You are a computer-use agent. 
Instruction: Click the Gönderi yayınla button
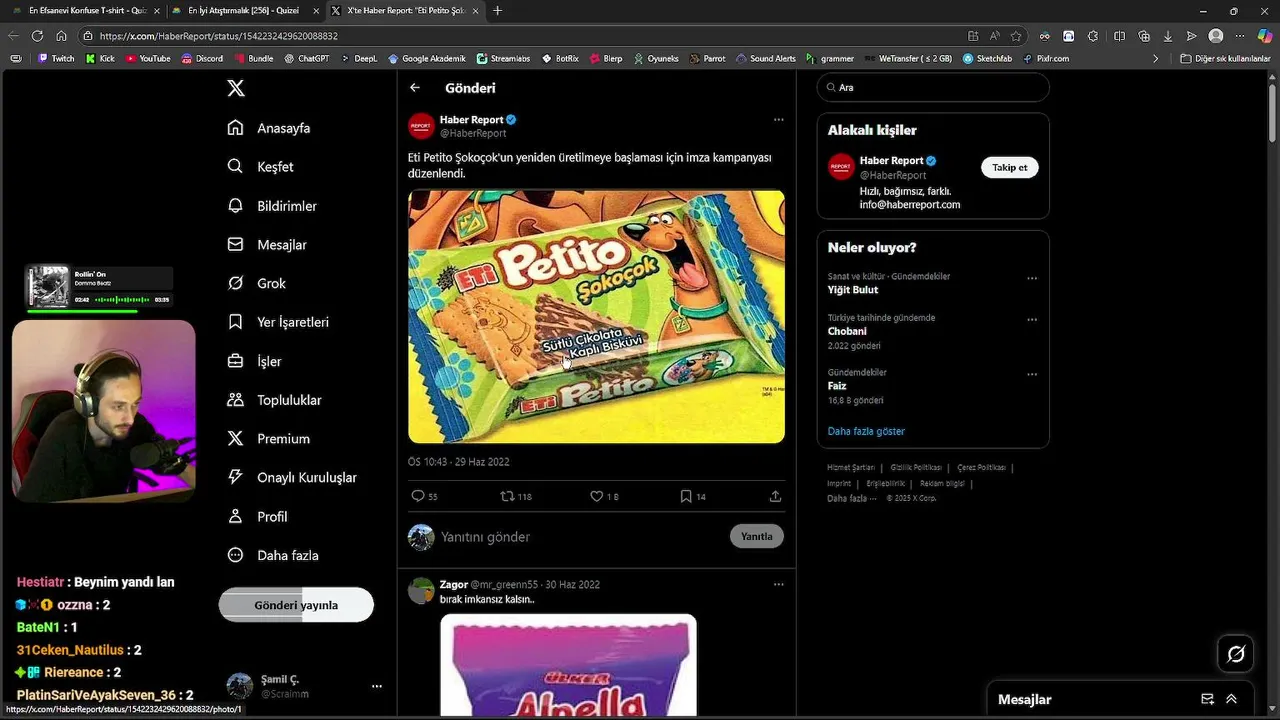[296, 605]
